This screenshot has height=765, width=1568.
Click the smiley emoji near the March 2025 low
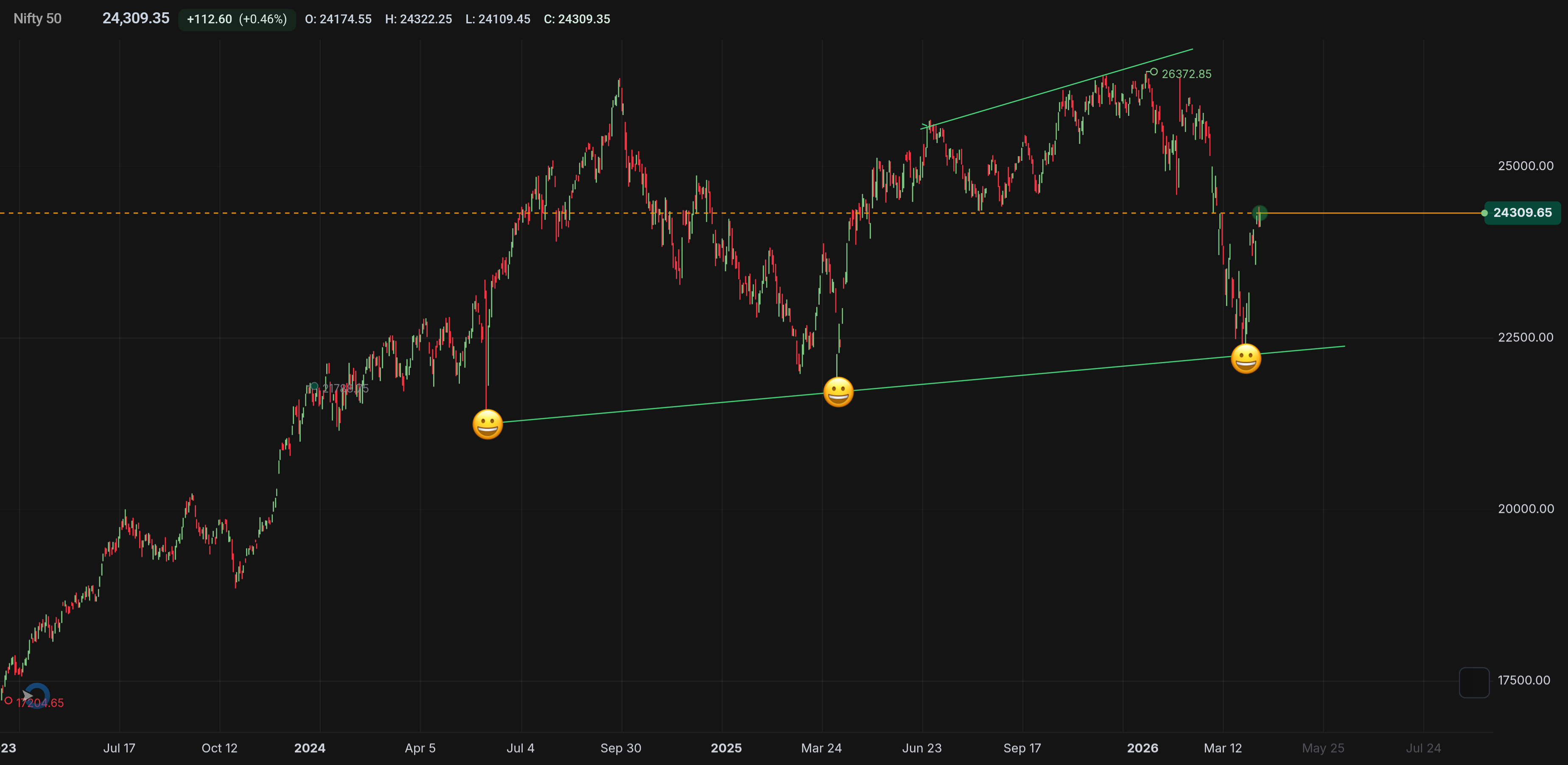tap(839, 391)
